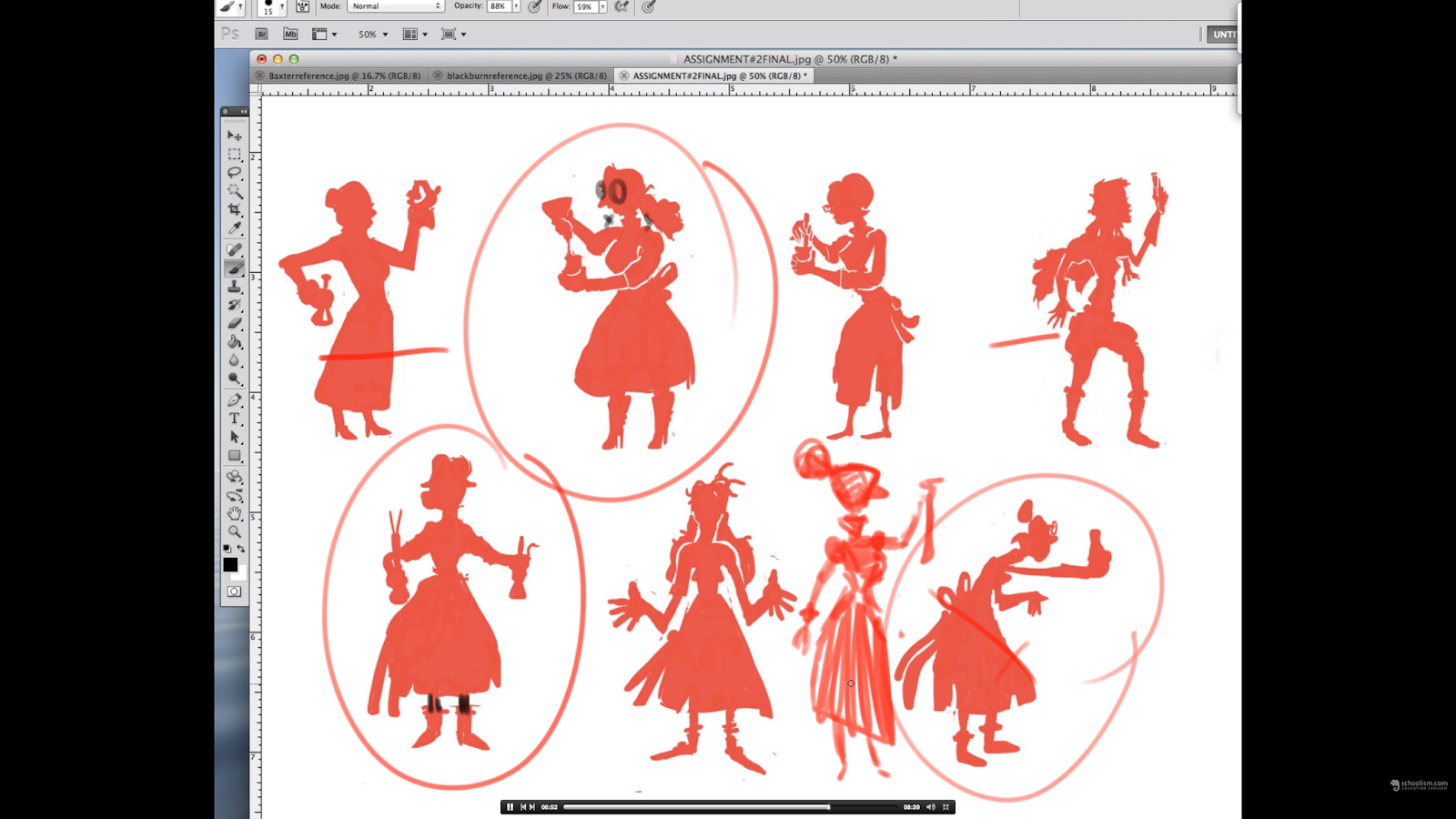This screenshot has height=819, width=1456.
Task: Select the Lasso tool
Action: (x=234, y=172)
